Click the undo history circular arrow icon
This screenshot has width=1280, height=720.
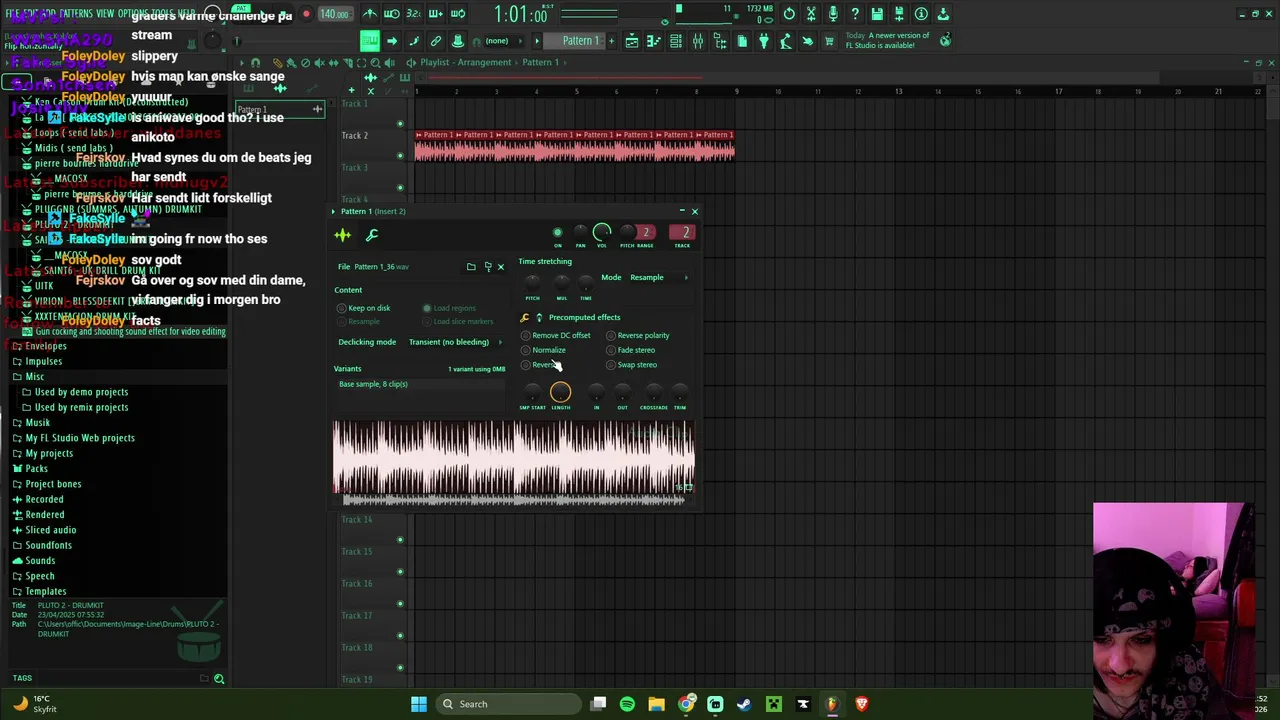point(789,14)
